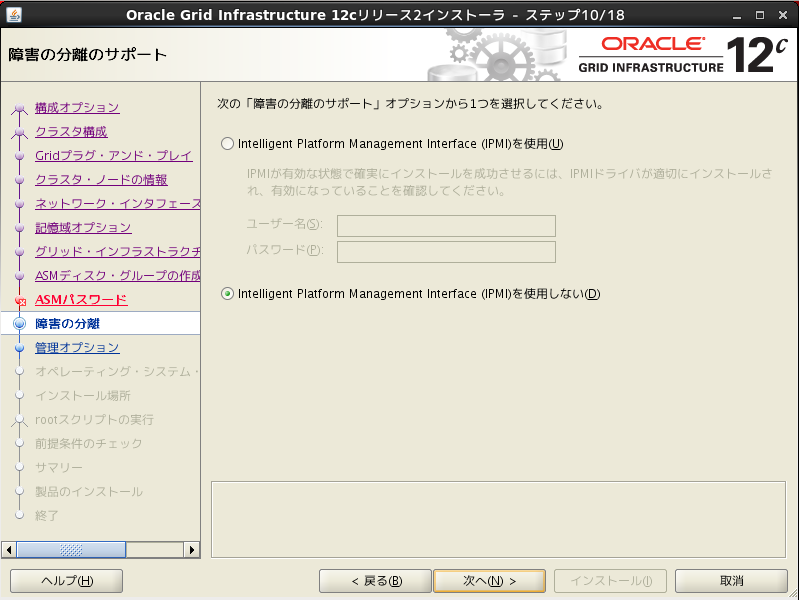Select the IPMIを使用しない radio option
Screen dimensions: 799x600
pyautogui.click(x=227, y=294)
